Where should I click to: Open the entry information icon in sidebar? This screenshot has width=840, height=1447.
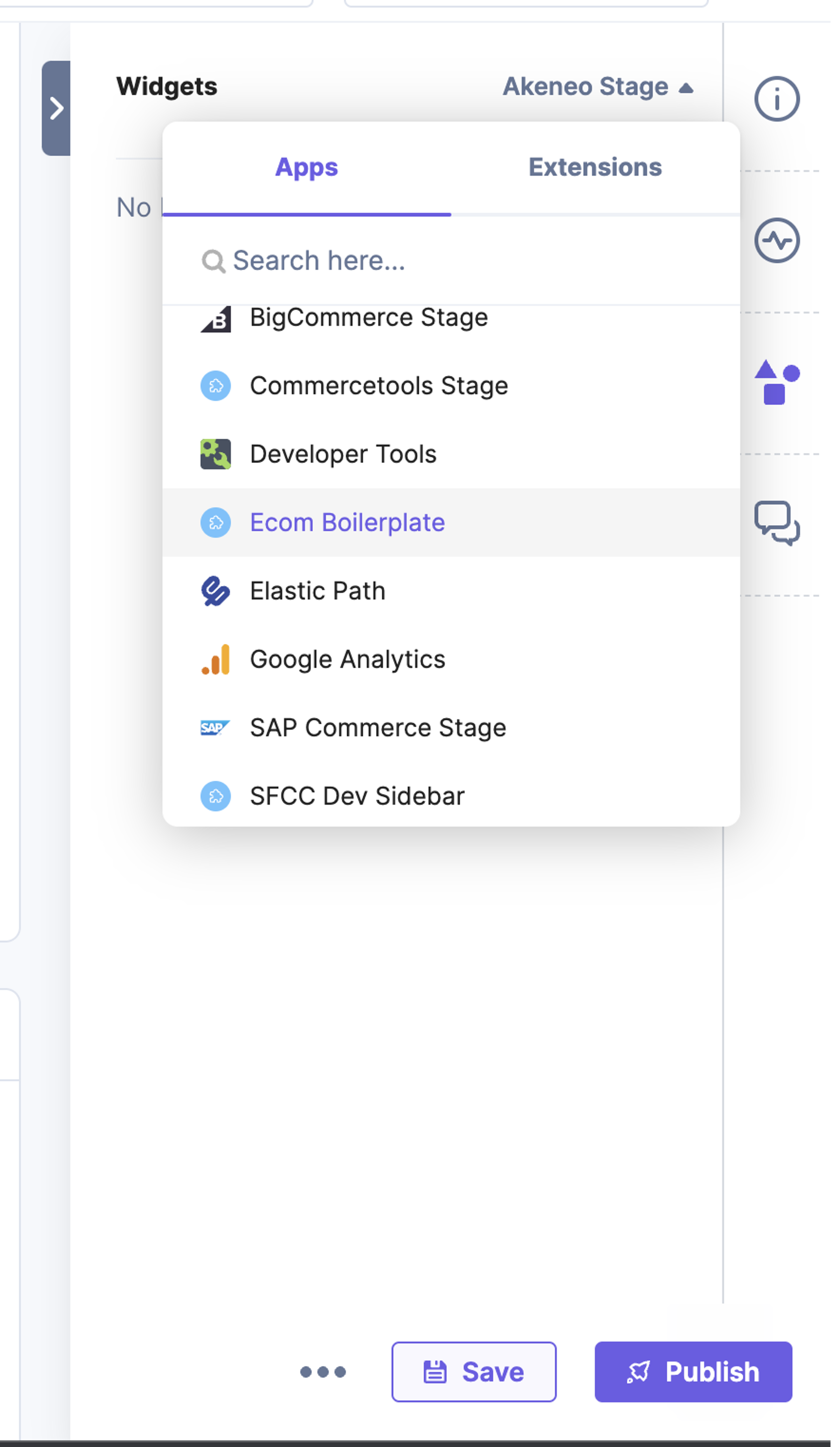tap(776, 99)
